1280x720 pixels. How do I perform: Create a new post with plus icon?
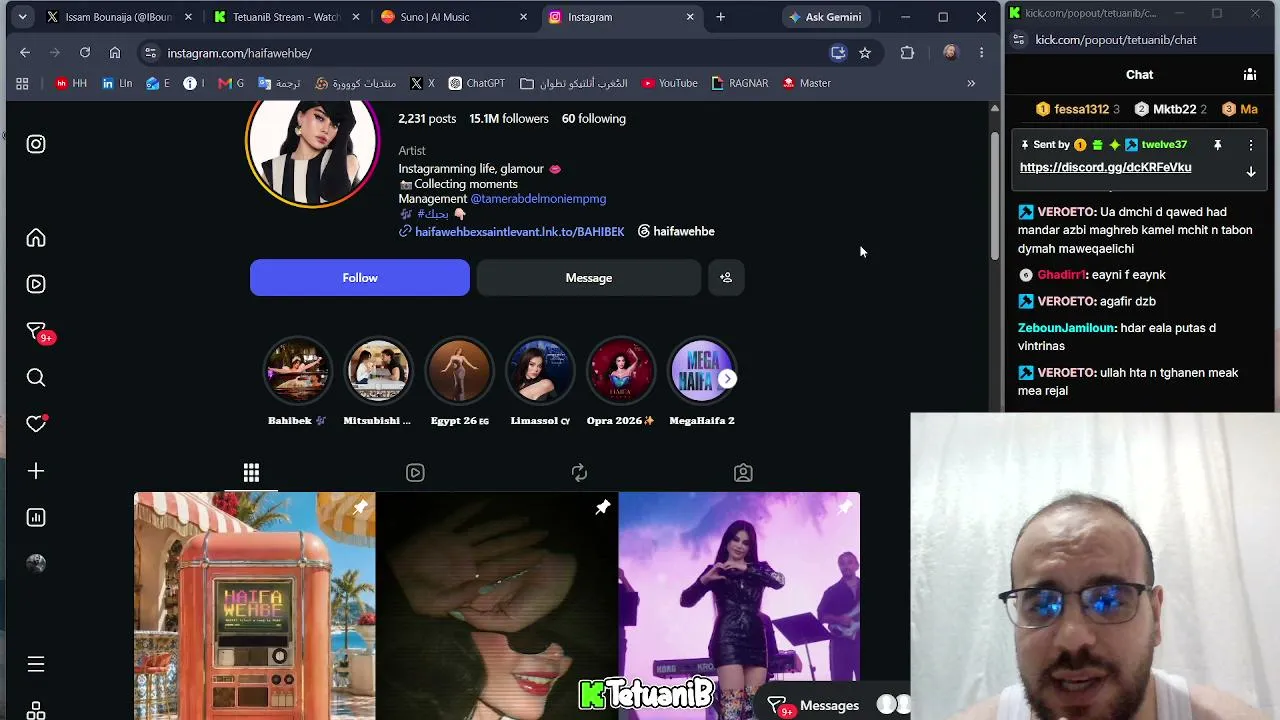pos(36,471)
